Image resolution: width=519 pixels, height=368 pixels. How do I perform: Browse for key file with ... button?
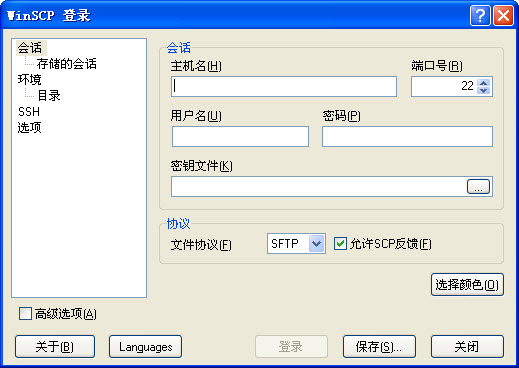pos(478,187)
